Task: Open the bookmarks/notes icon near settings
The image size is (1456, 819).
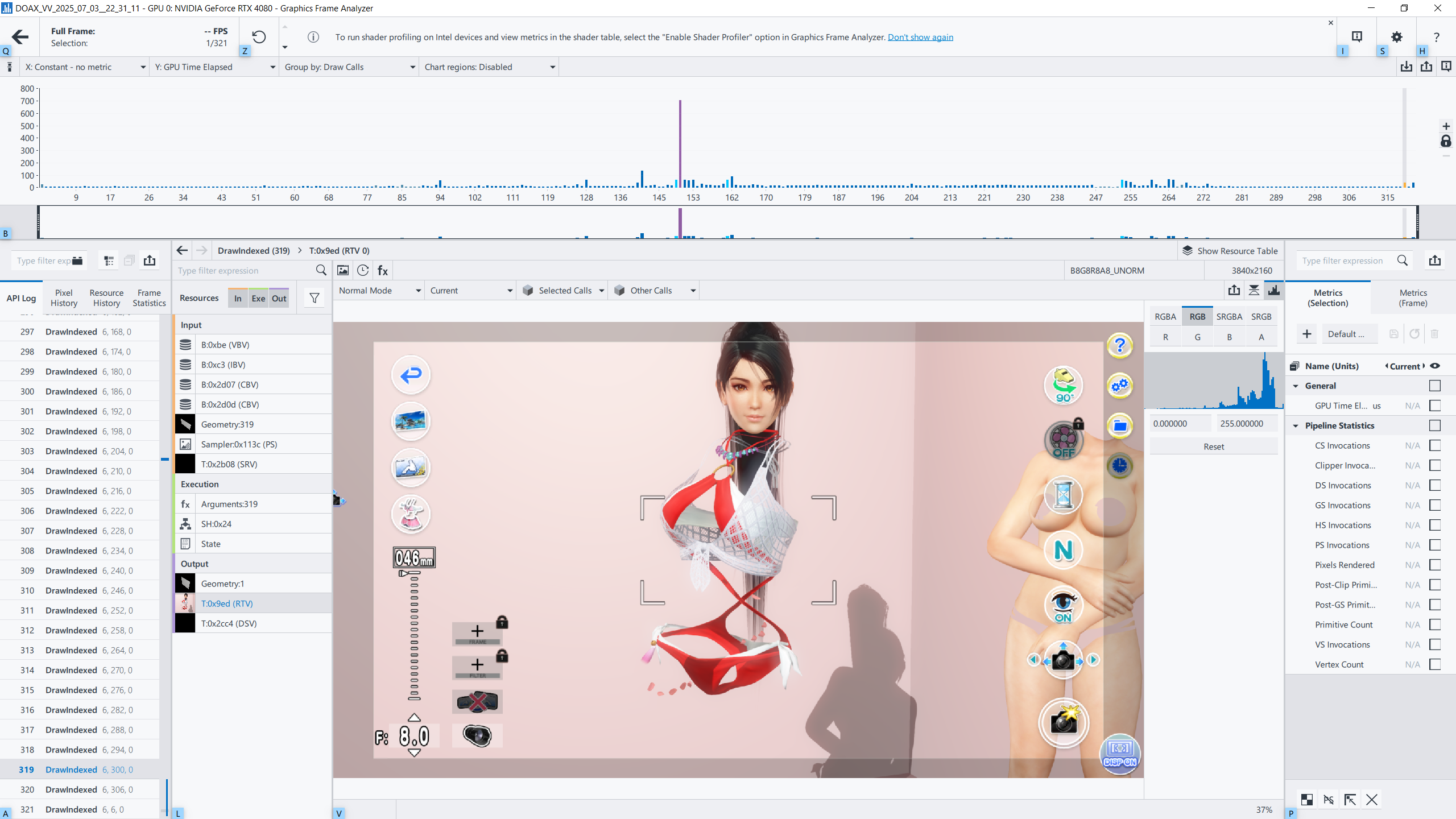Action: click(x=1357, y=37)
